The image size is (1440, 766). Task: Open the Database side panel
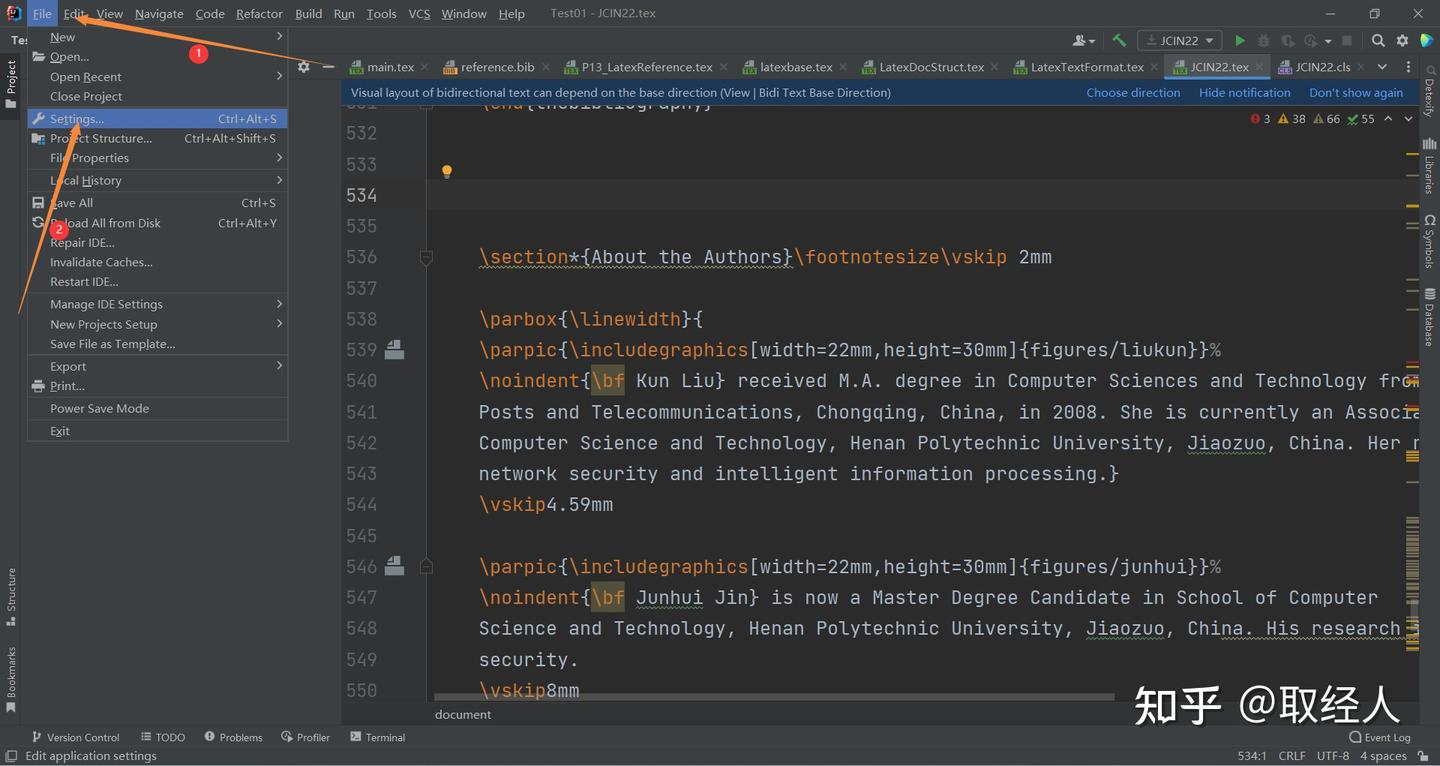(1429, 318)
